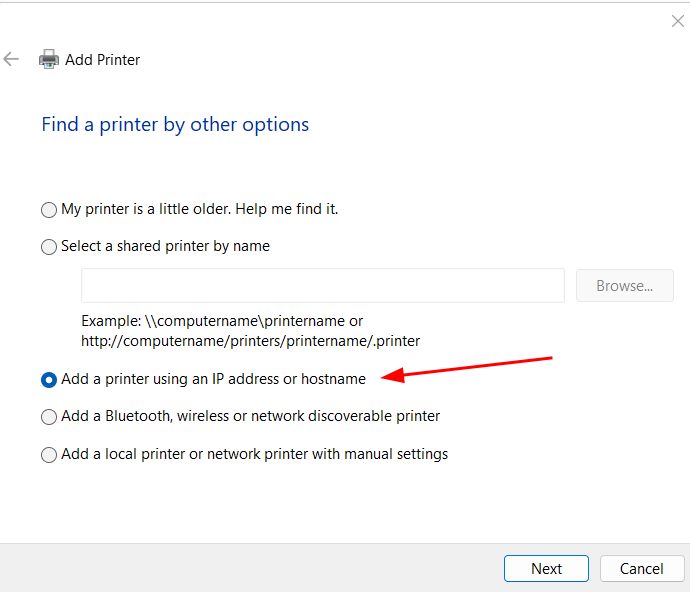690x592 pixels.
Task: Click the shared printer name text field
Action: pyautogui.click(x=323, y=285)
